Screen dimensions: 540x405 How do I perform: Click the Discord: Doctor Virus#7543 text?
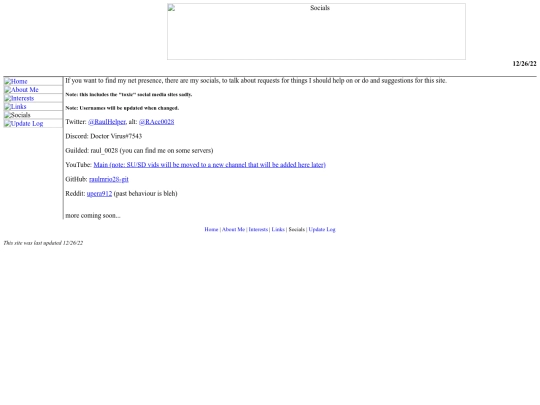pyautogui.click(x=104, y=136)
